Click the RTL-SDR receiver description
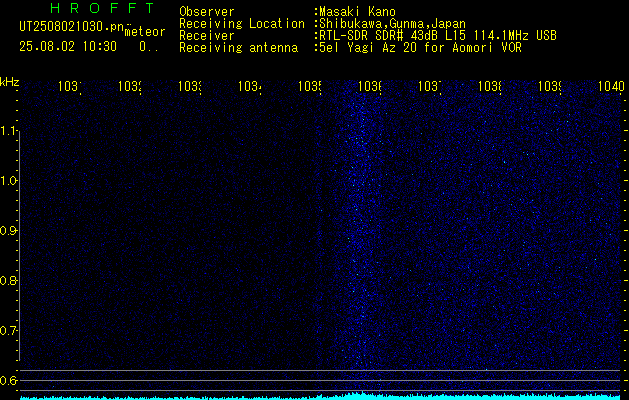 coord(438,36)
